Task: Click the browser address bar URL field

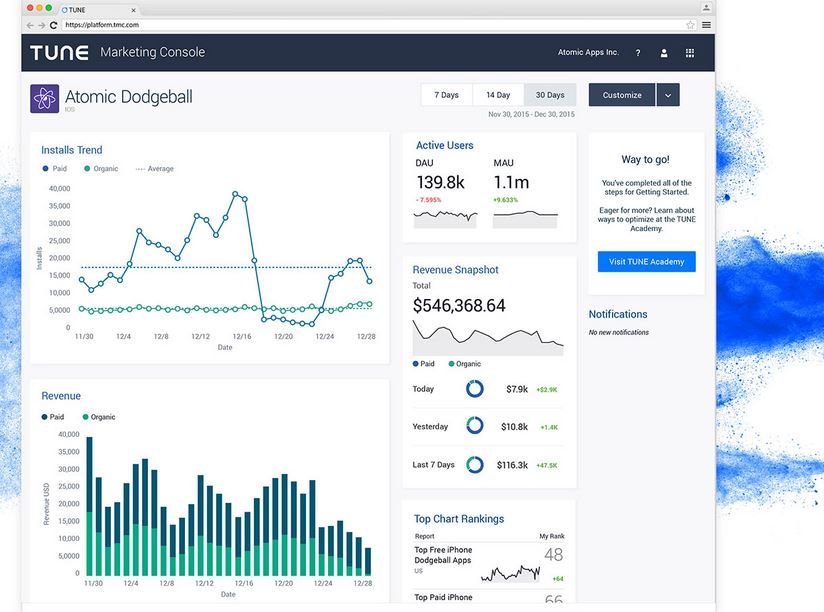Action: (370, 24)
